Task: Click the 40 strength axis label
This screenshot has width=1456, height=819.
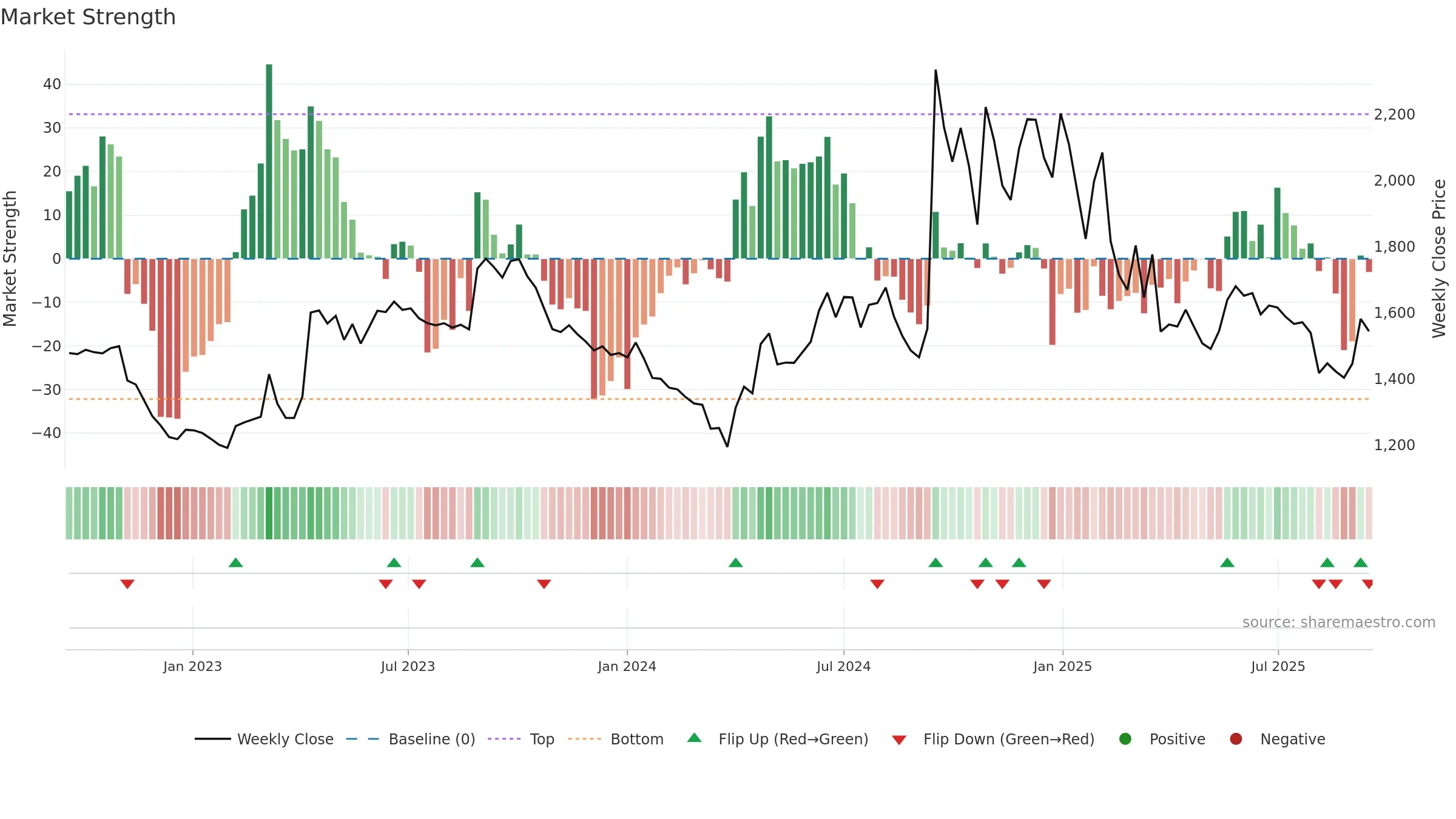Action: (52, 84)
